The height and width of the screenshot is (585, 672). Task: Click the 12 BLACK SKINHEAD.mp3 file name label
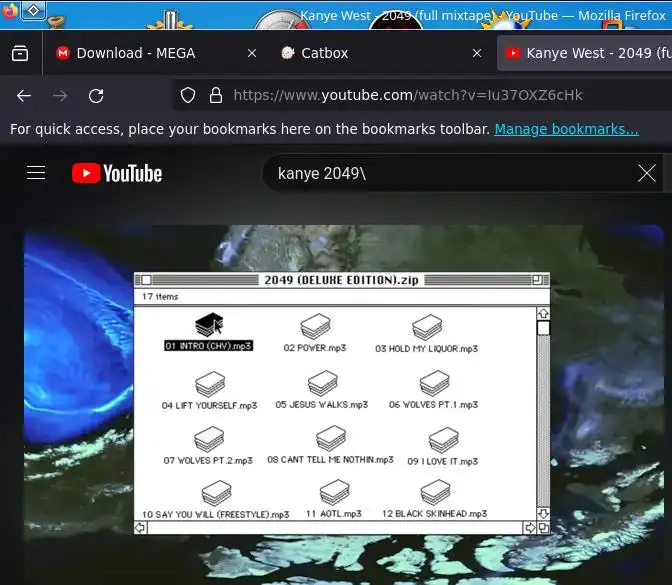[435, 513]
